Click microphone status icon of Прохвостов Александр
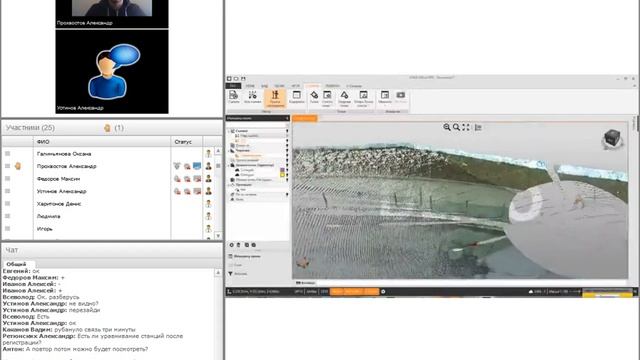Screen dimensions: 640x360 177,166
